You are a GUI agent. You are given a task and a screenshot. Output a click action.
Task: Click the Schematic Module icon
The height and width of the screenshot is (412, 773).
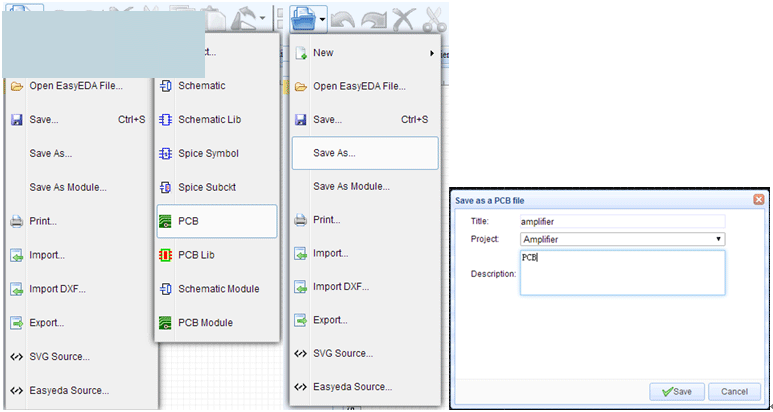point(166,289)
